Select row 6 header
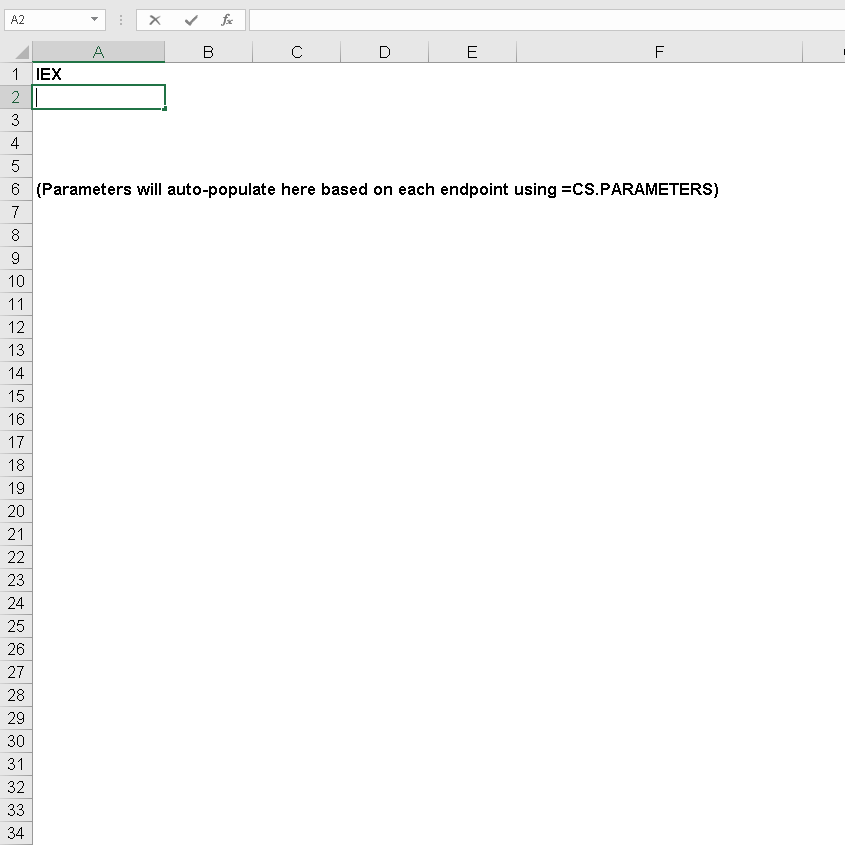This screenshot has width=845, height=845. [16, 189]
